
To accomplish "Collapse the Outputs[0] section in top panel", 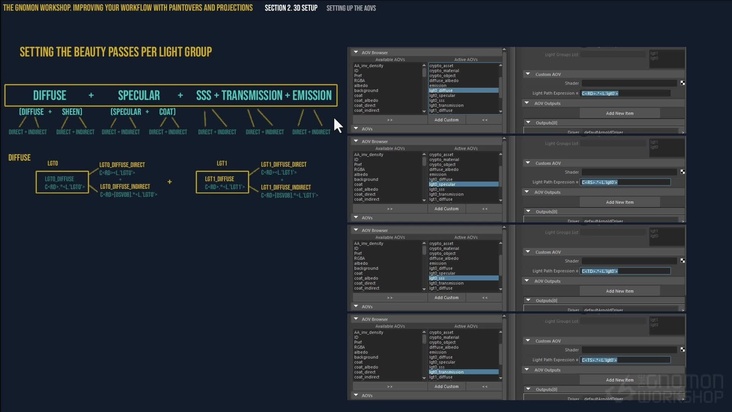I will point(528,123).
